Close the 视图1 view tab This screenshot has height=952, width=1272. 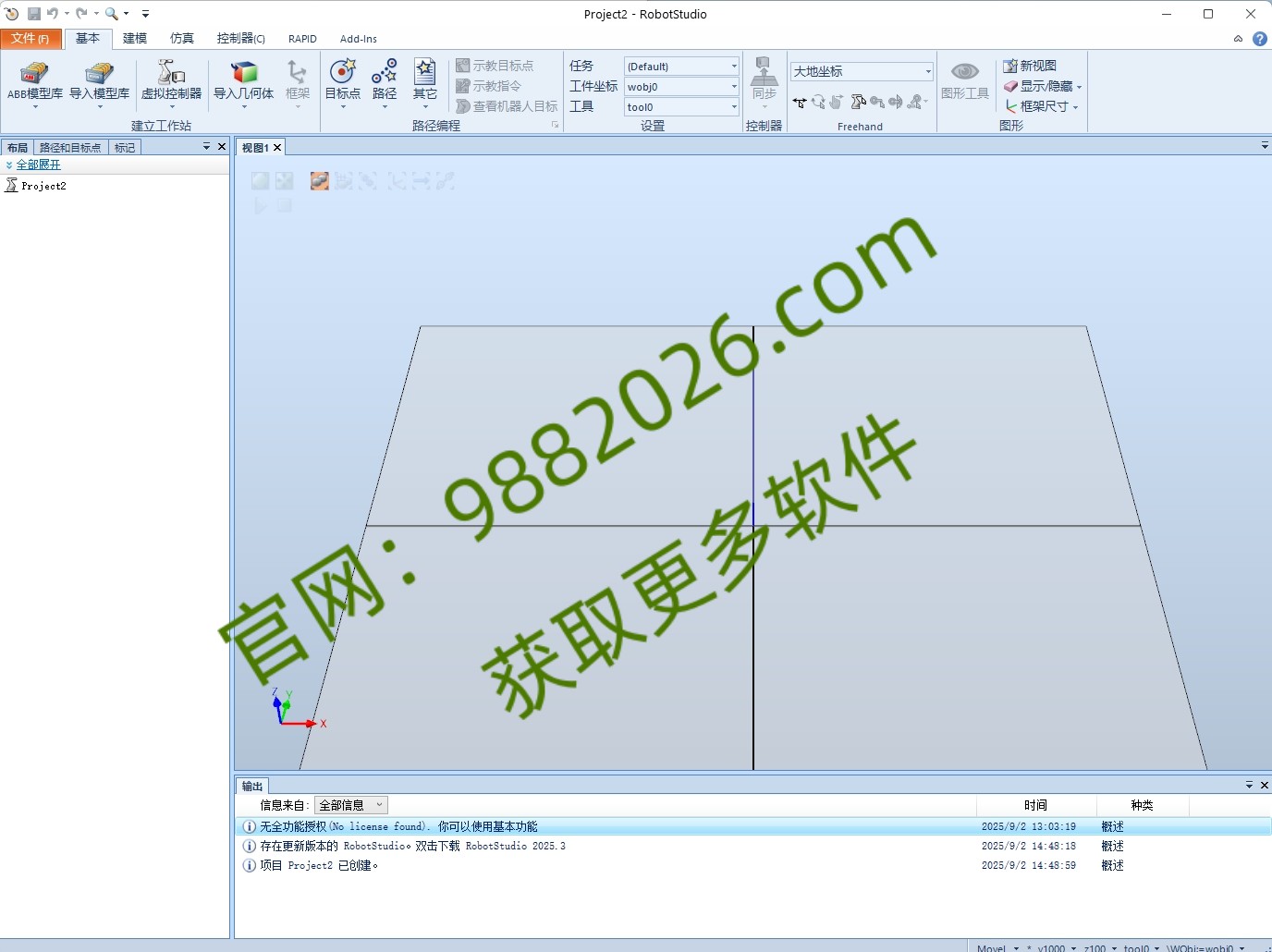coord(276,148)
